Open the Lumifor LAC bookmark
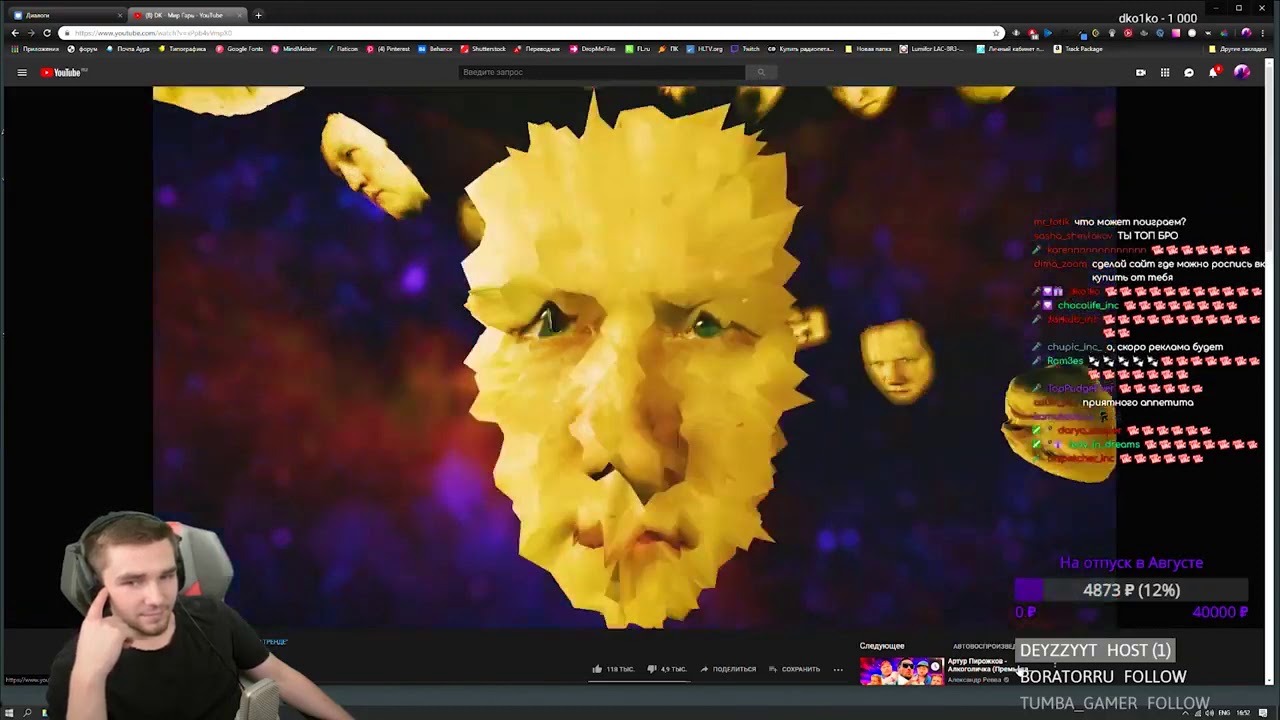This screenshot has height=720, width=1280. point(931,48)
